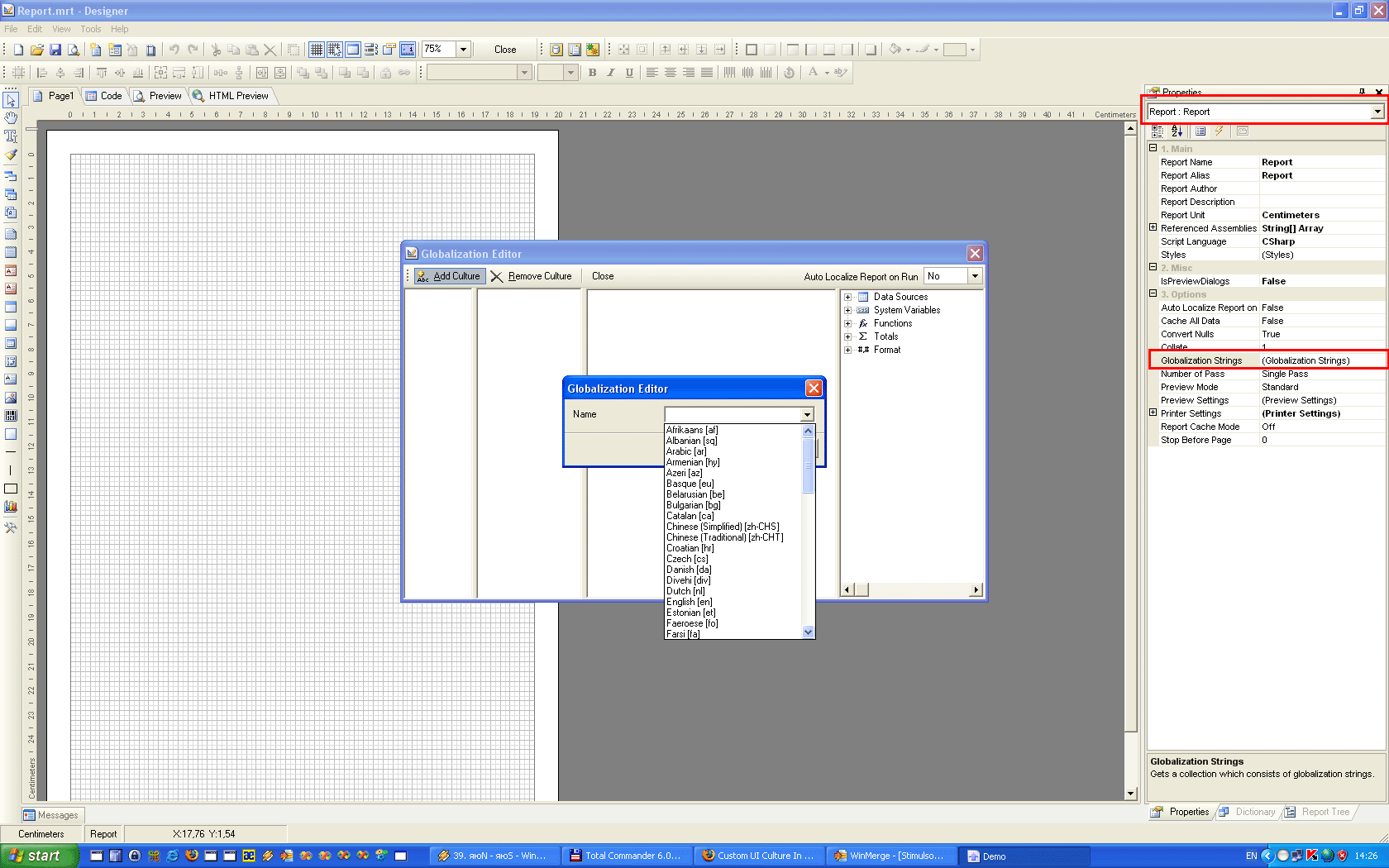Expand System Variables tree node
The image size is (1389, 868).
847,310
